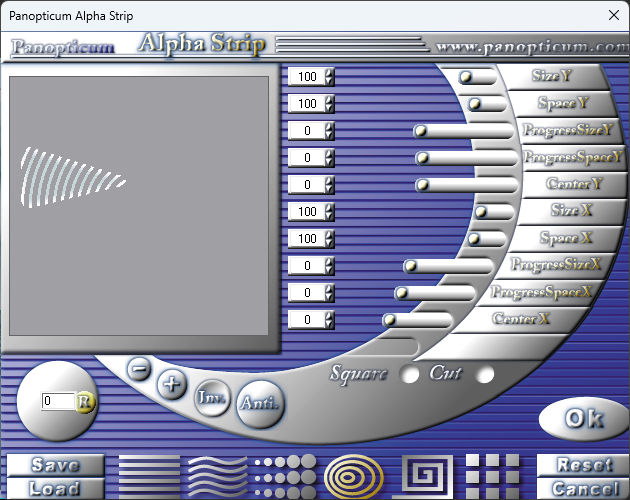Click the Anti. antialiasing button

click(x=260, y=404)
